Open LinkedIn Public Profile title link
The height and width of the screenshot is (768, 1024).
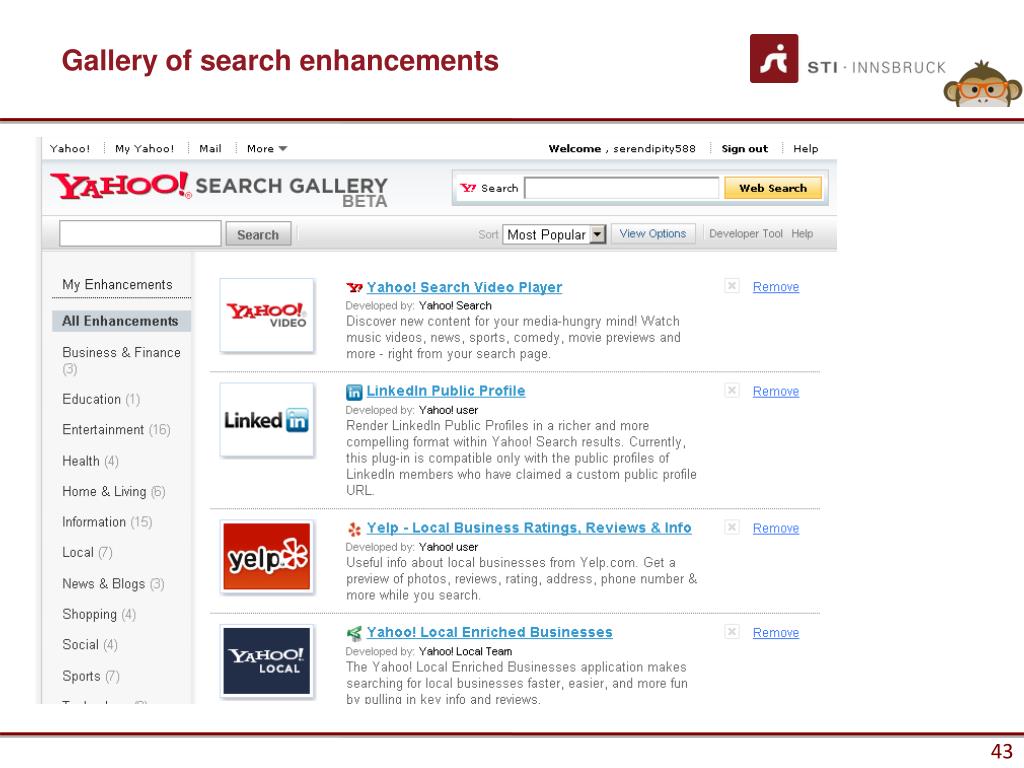click(446, 391)
